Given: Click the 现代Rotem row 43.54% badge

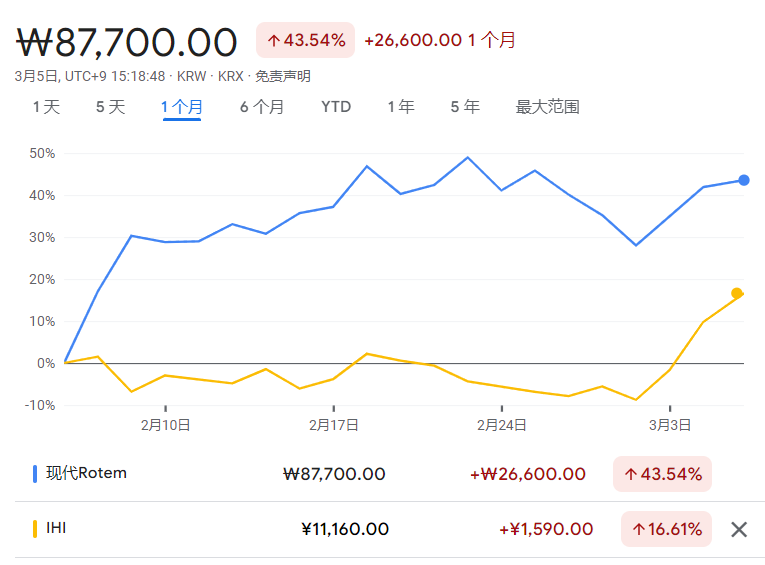Looking at the screenshot, I should click(662, 474).
